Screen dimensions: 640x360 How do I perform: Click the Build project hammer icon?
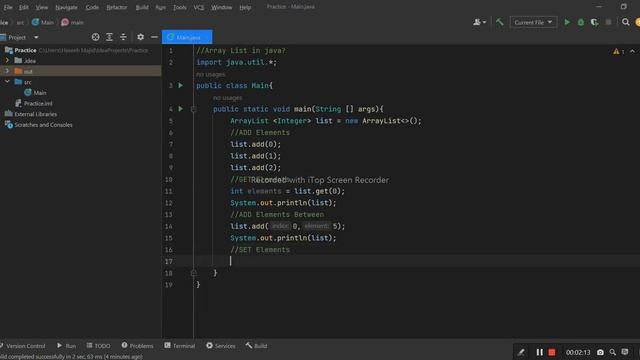pos(500,22)
